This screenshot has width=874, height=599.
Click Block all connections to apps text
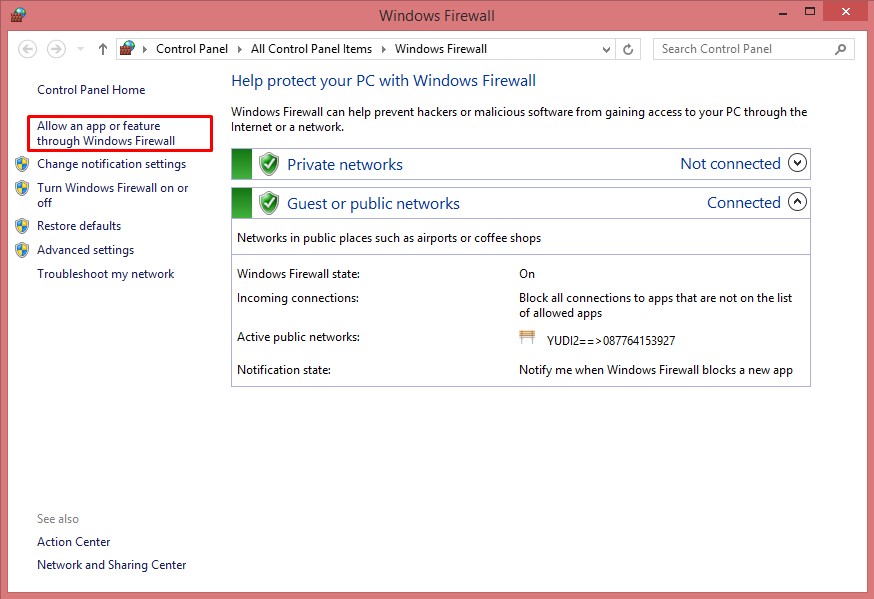(x=656, y=305)
